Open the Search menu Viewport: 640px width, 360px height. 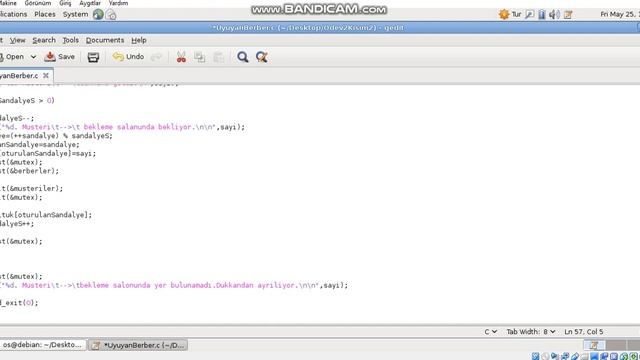pos(44,40)
